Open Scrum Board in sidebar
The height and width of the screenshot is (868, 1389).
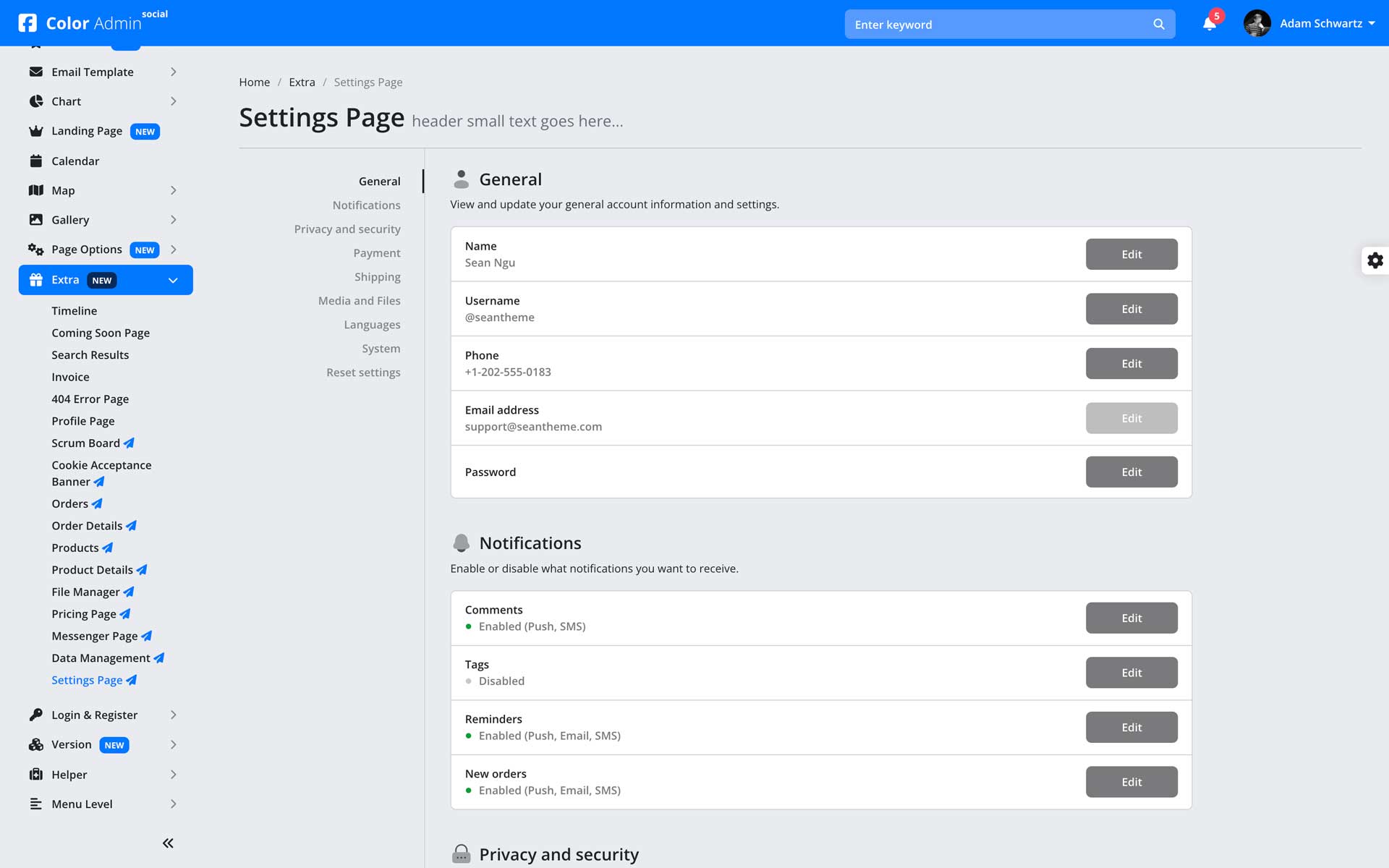pyautogui.click(x=85, y=443)
